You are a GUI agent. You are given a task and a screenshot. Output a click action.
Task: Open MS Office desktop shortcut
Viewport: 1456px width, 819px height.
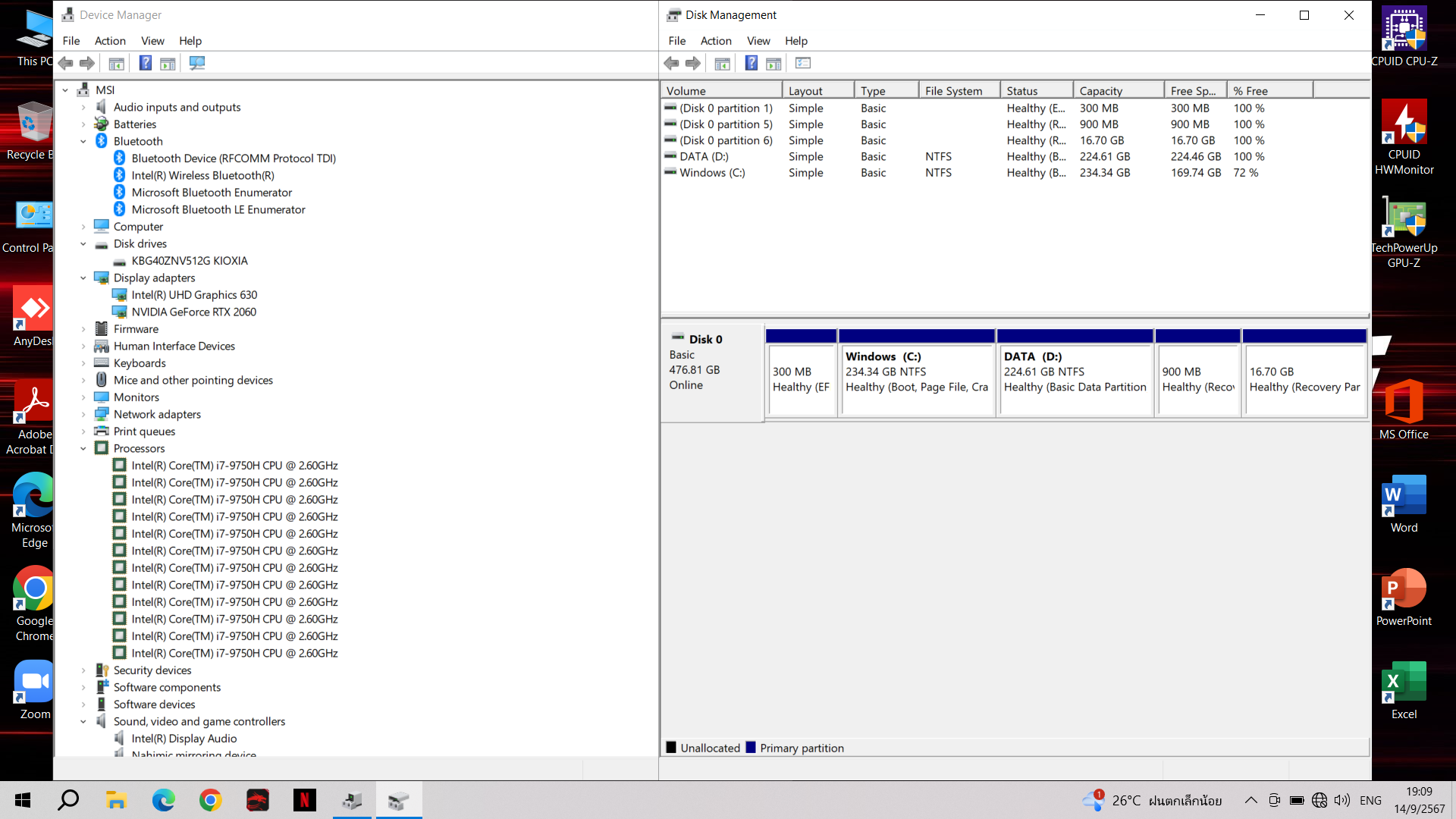pos(1404,409)
